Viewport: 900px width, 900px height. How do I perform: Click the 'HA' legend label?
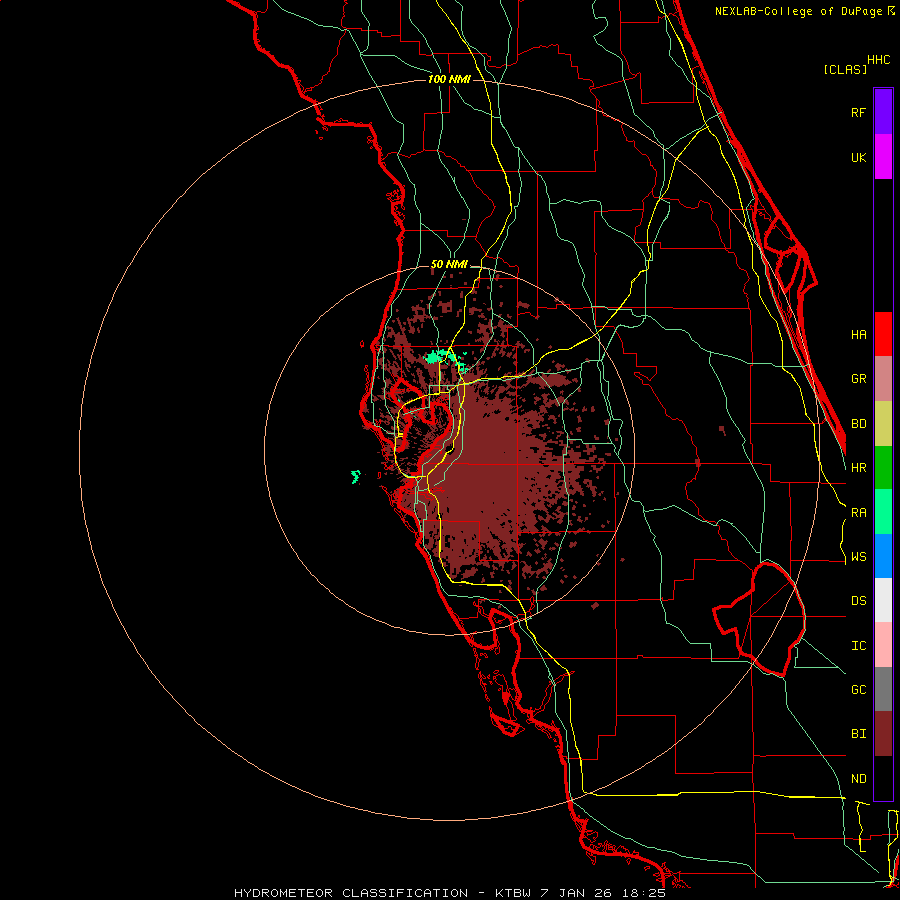(858, 334)
